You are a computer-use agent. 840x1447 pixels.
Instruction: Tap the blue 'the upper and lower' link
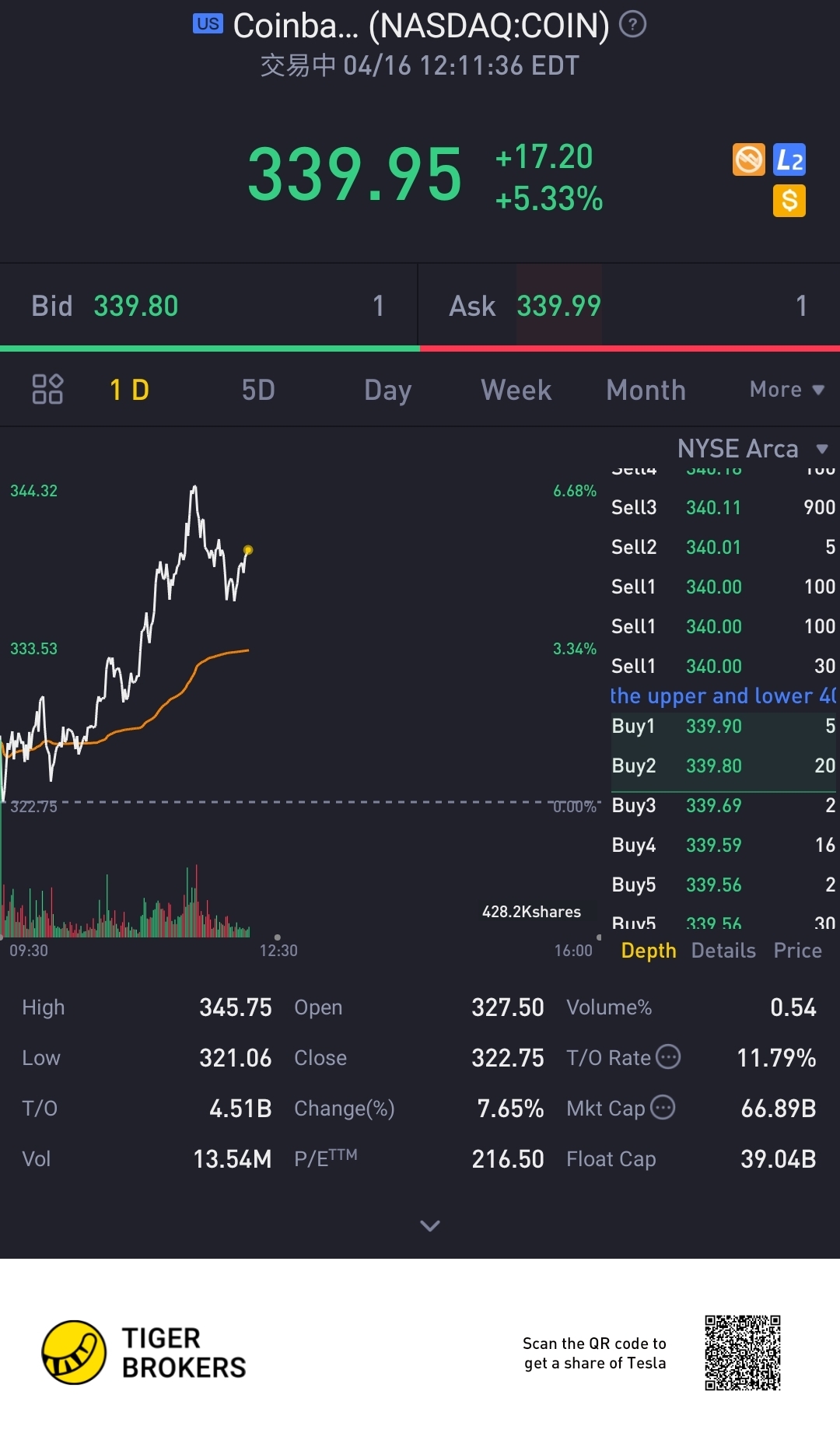point(723,695)
